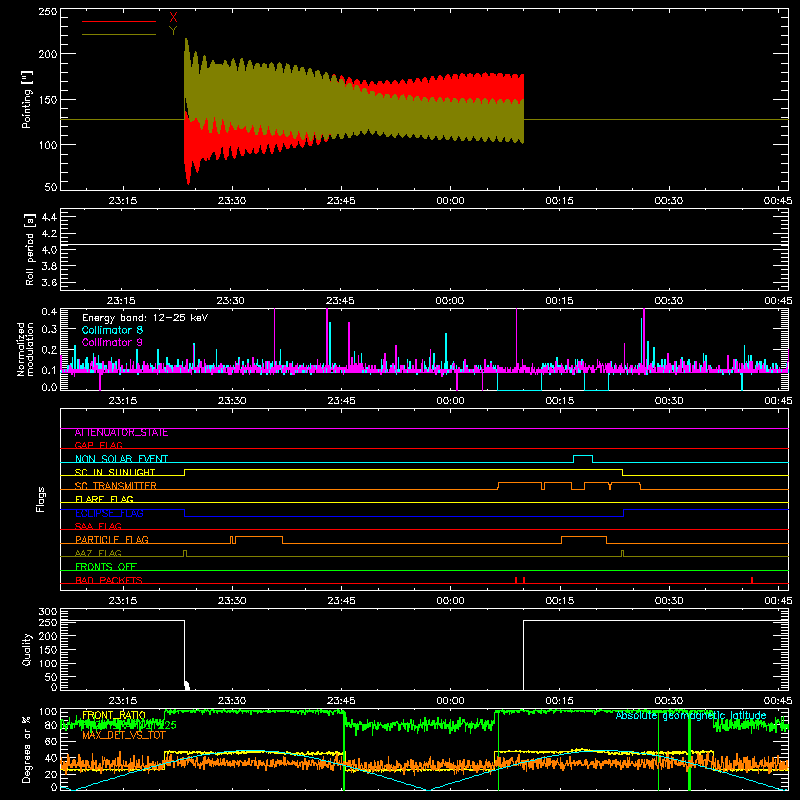Click the red X legend line sample
This screenshot has width=800, height=800.
tap(118, 21)
